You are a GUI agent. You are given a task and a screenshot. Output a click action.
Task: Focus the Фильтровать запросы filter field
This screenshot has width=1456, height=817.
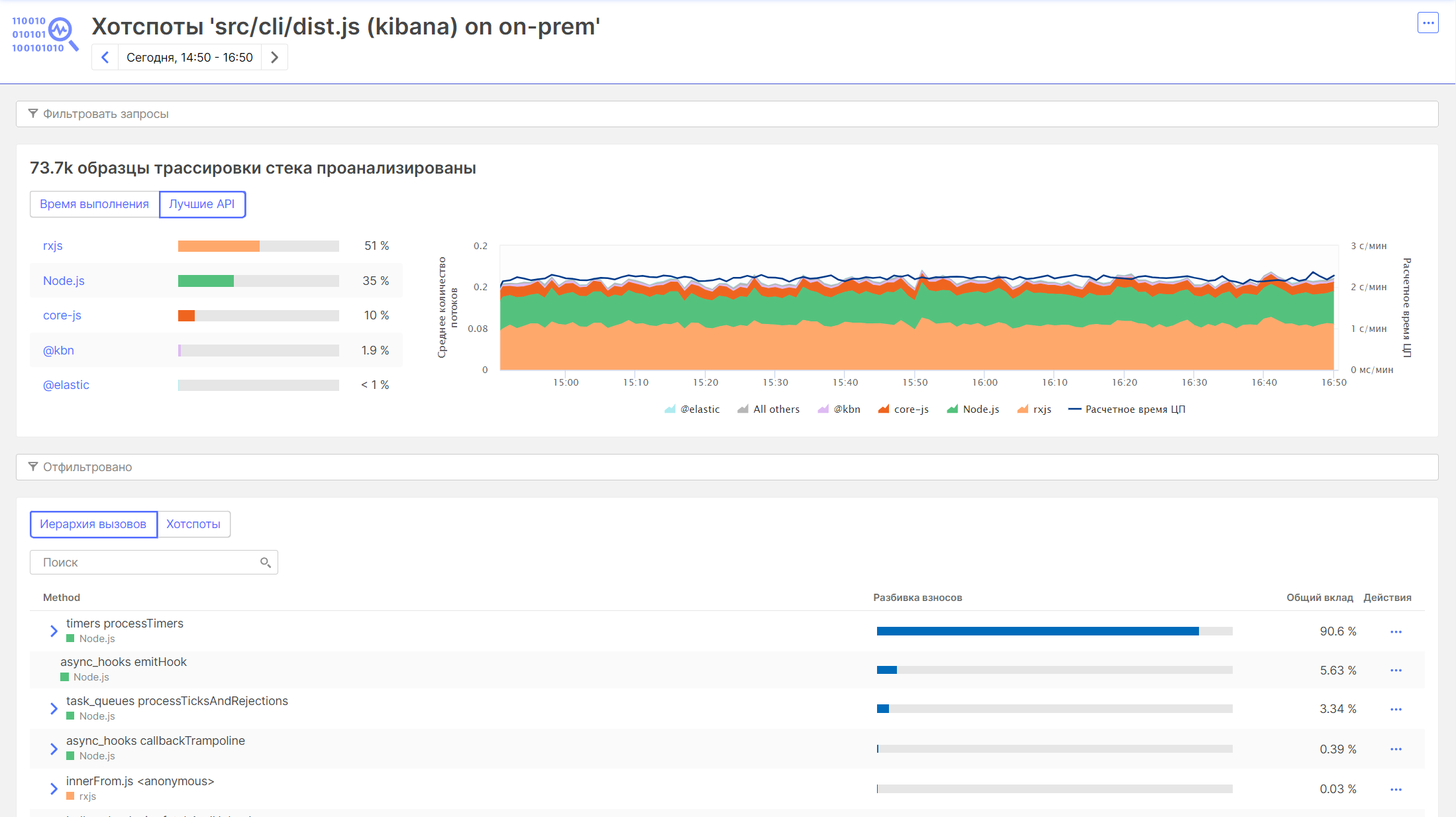coord(727,114)
